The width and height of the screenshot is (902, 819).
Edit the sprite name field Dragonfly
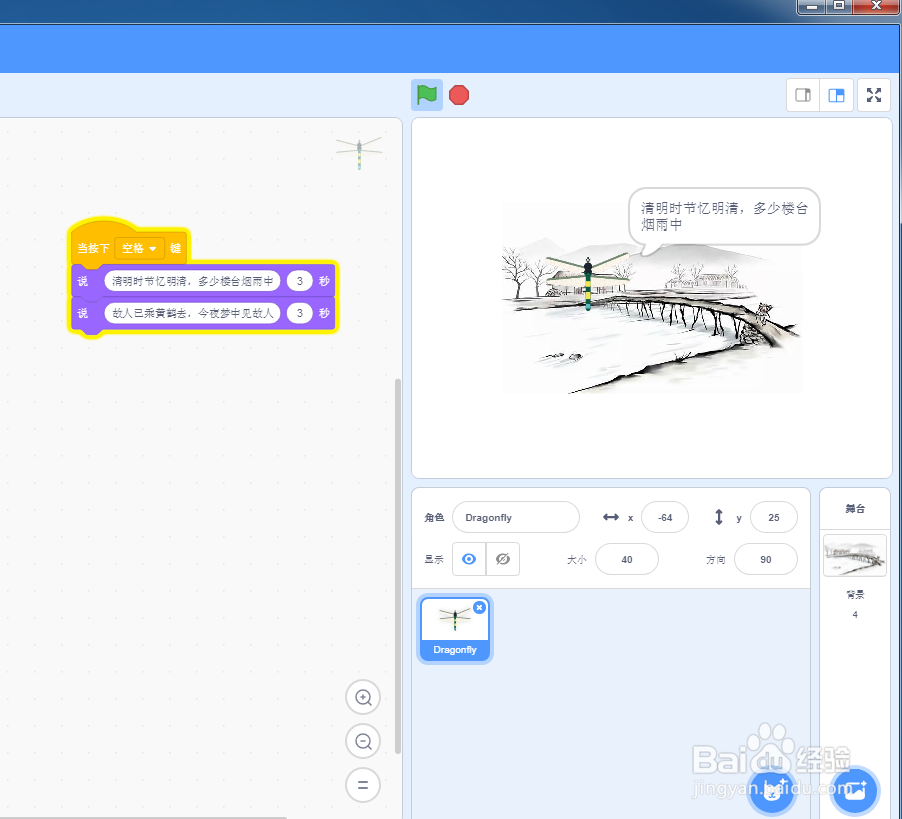pyautogui.click(x=516, y=517)
